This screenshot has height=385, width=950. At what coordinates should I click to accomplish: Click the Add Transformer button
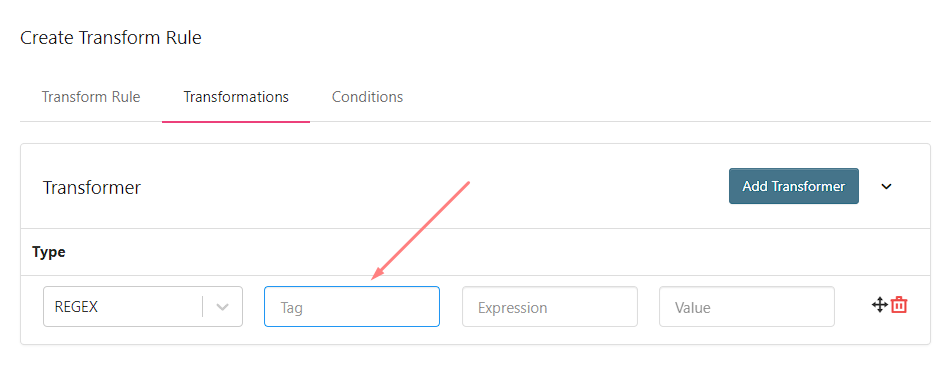794,186
